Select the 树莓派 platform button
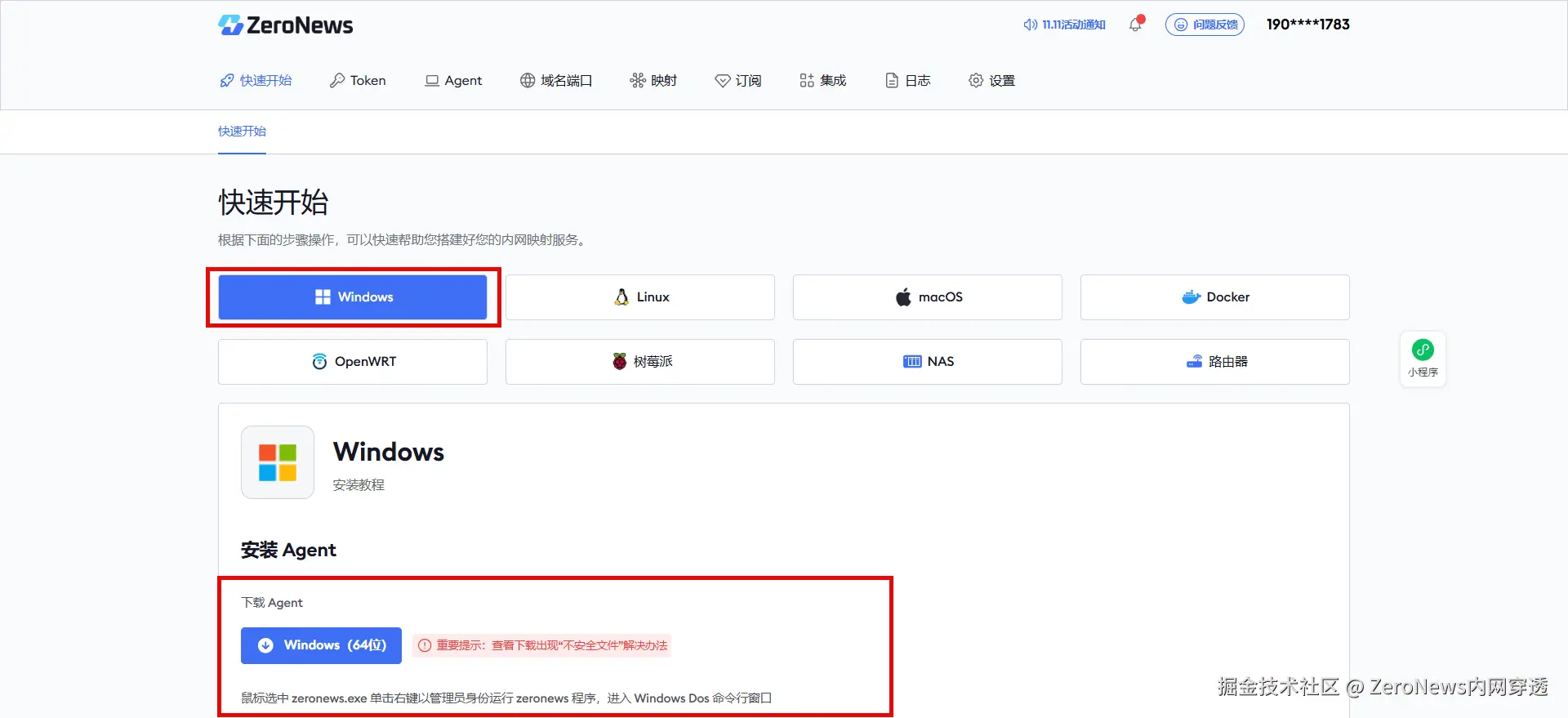 (x=640, y=362)
